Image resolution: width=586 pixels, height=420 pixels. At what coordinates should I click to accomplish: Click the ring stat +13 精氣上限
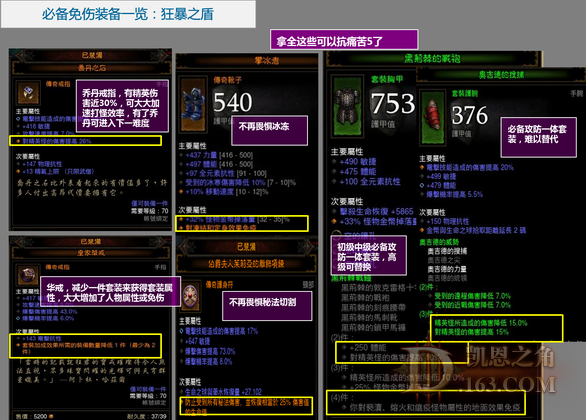pos(58,172)
